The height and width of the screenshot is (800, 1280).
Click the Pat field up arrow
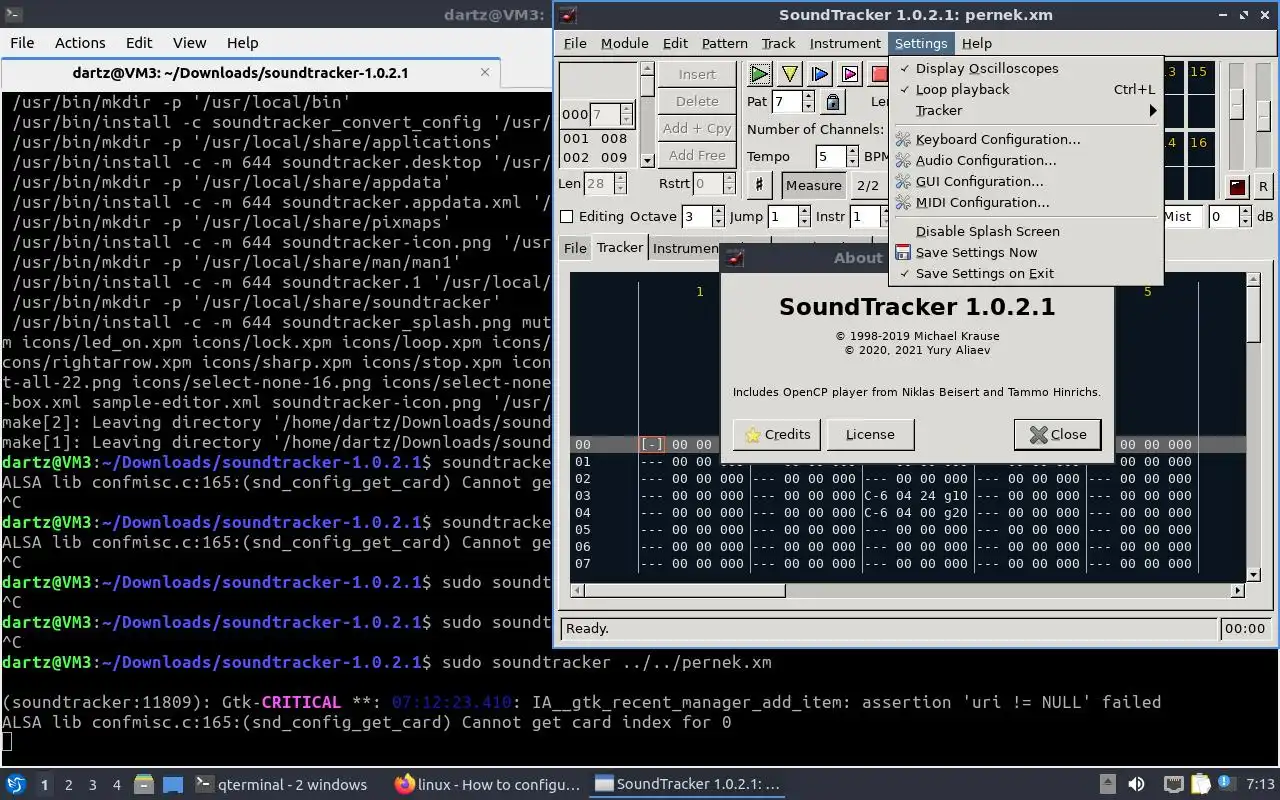[808, 96]
